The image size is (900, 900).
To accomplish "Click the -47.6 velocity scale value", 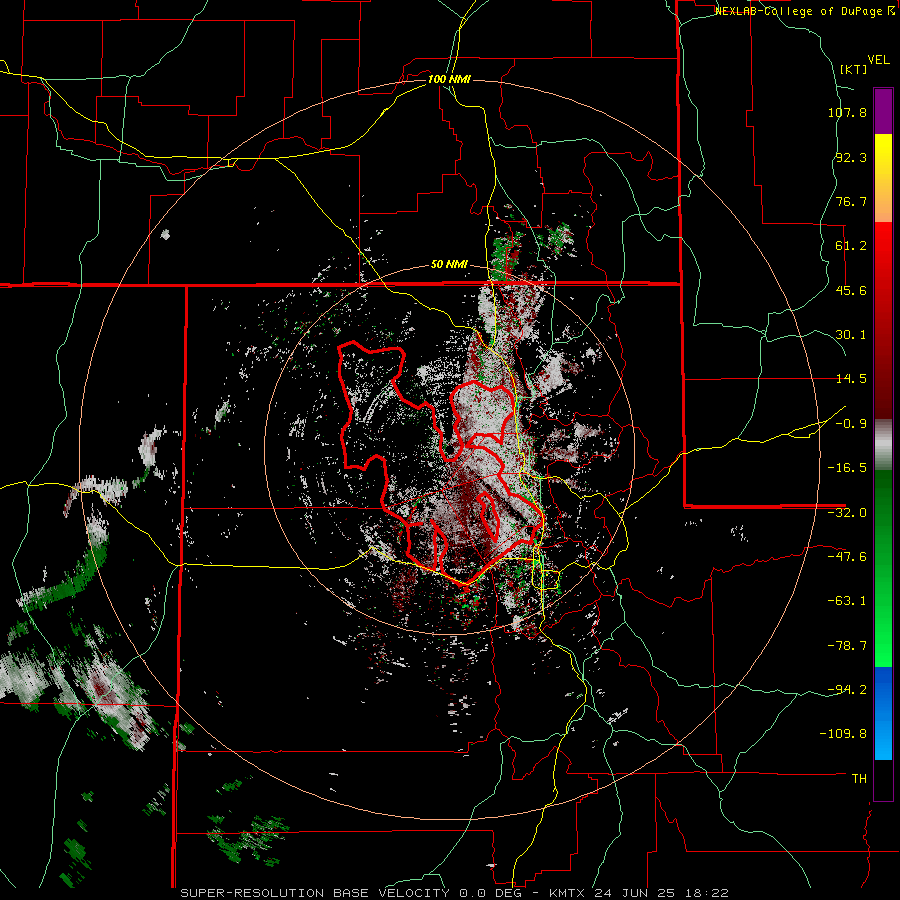I will 847,557.
